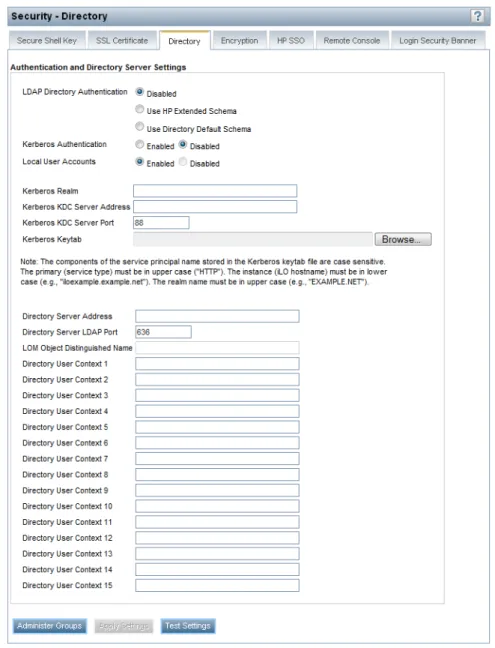Click the 'Authentication and Directory Server Settings' heading
Screen dimensions: 495x648
[98, 67]
